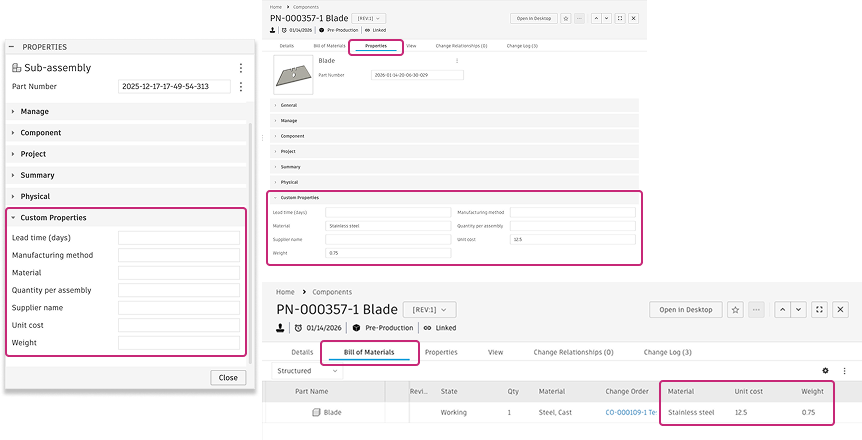Open the ellipsis menu in the Bill of Materials page header

[x=756, y=310]
